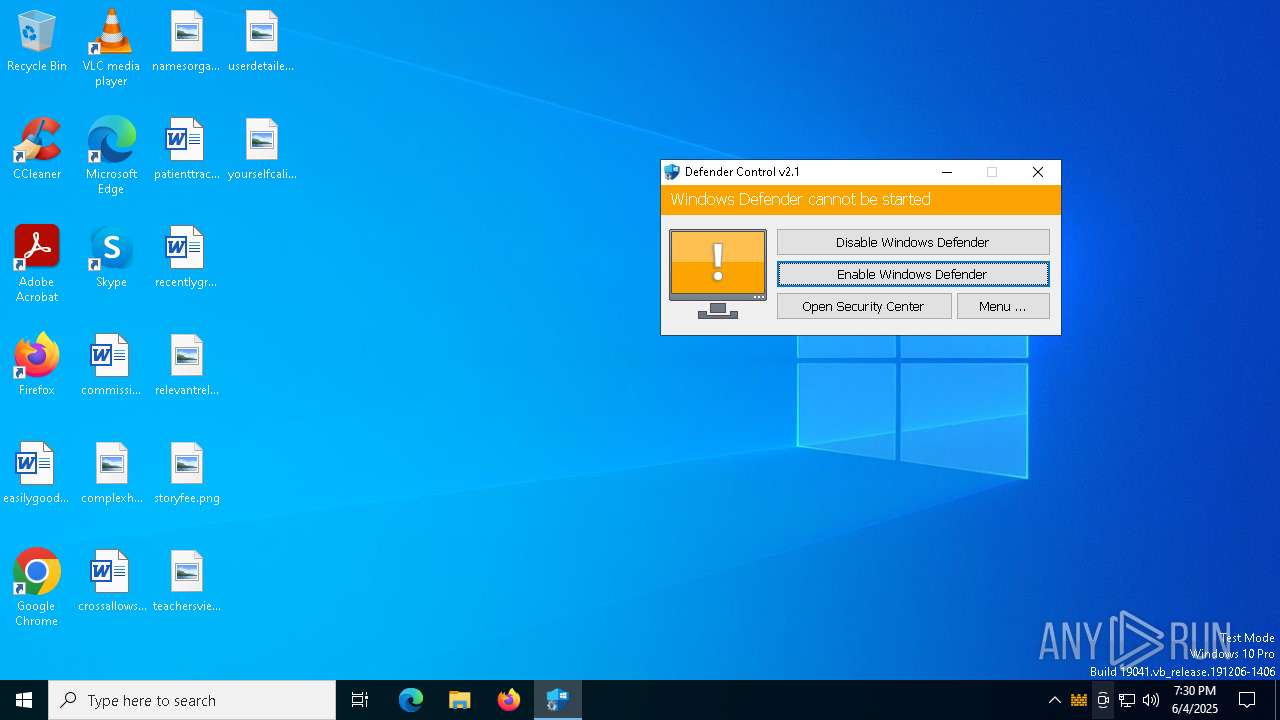The height and width of the screenshot is (720, 1280).
Task: Select the CCleaner desktop shortcut
Action: coord(37,150)
